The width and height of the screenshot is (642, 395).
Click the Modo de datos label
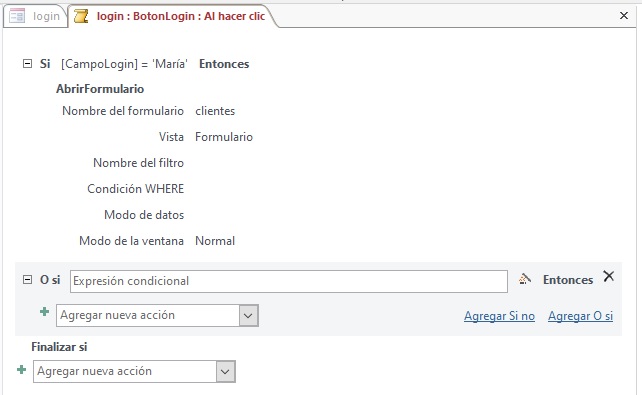tap(144, 215)
